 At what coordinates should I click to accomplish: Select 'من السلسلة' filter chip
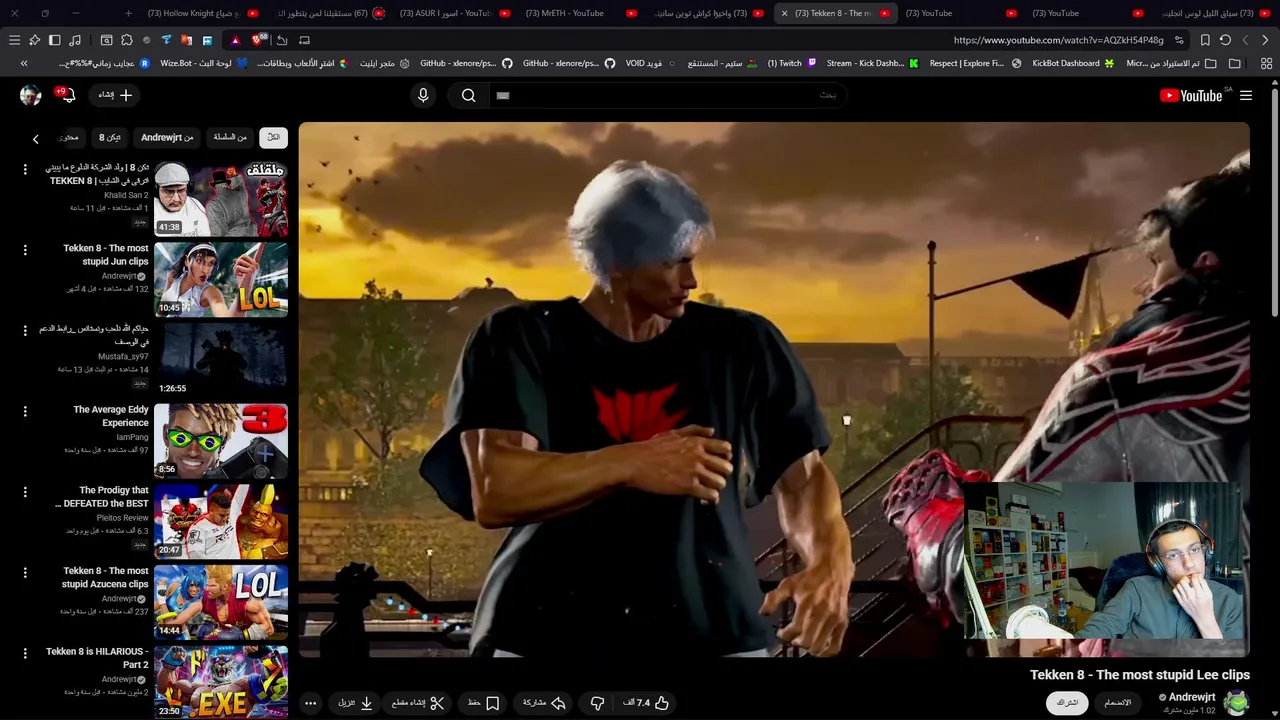pos(230,137)
